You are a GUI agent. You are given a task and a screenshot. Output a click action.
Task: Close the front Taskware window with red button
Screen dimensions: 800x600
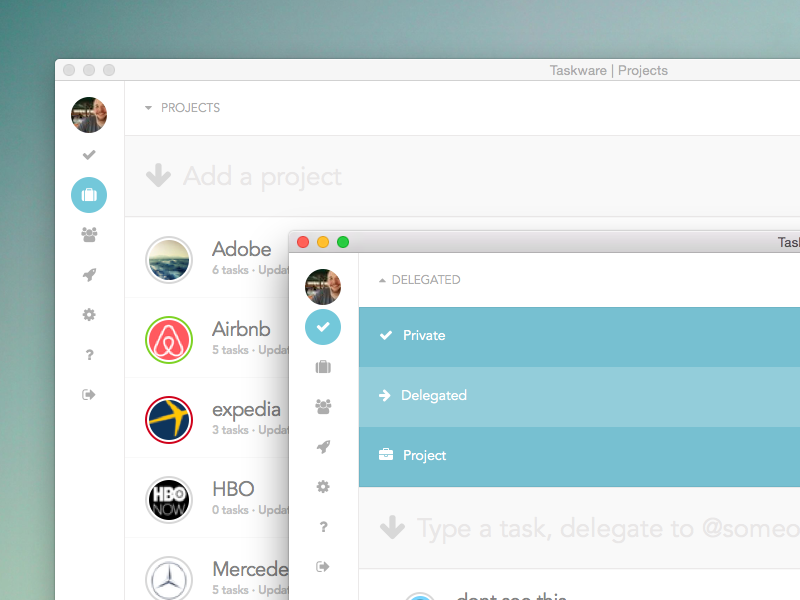click(303, 242)
